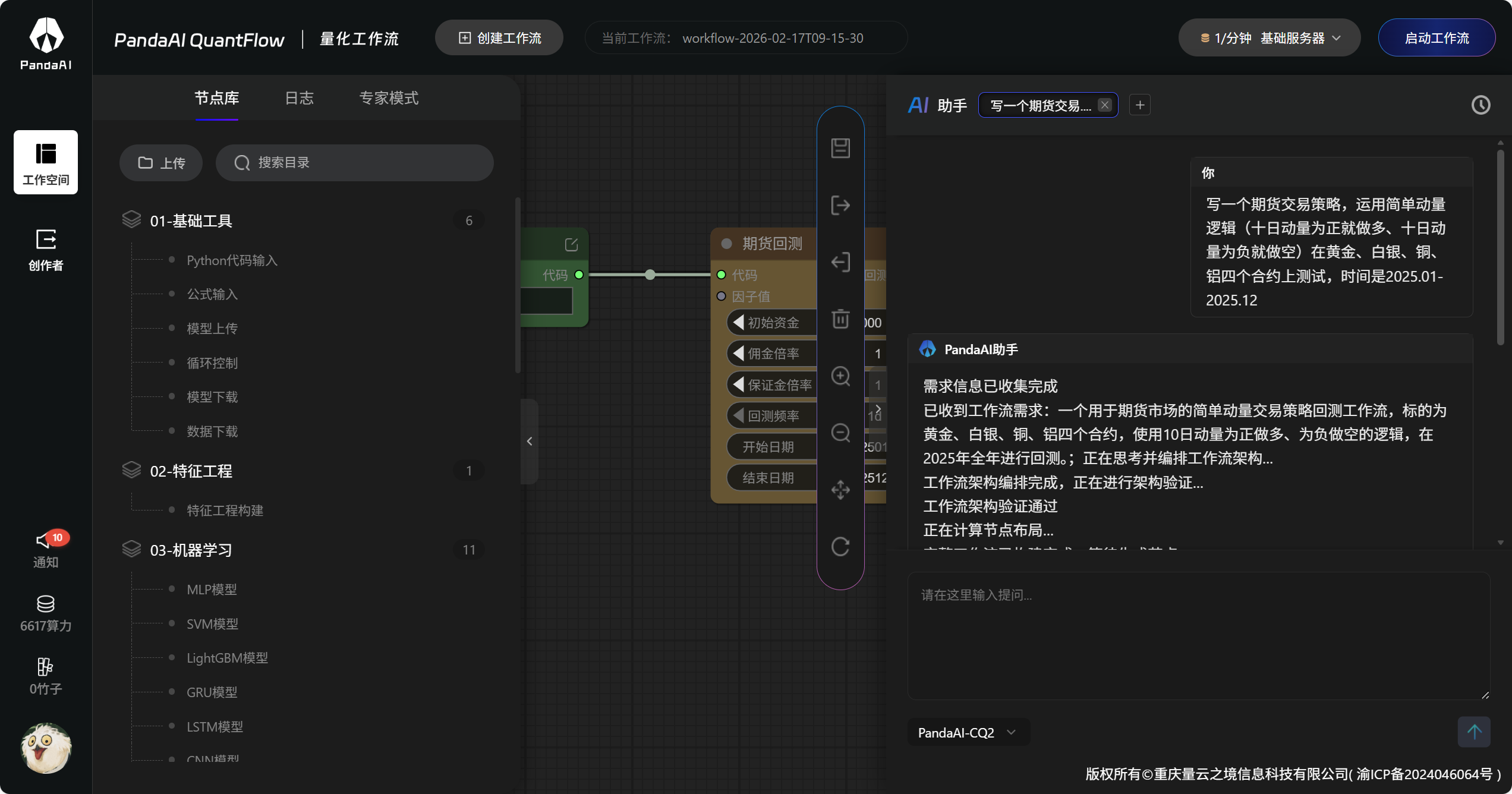Click the four-arrow move icon in canvas toolbar
This screenshot has height=794, width=1512.
point(840,490)
